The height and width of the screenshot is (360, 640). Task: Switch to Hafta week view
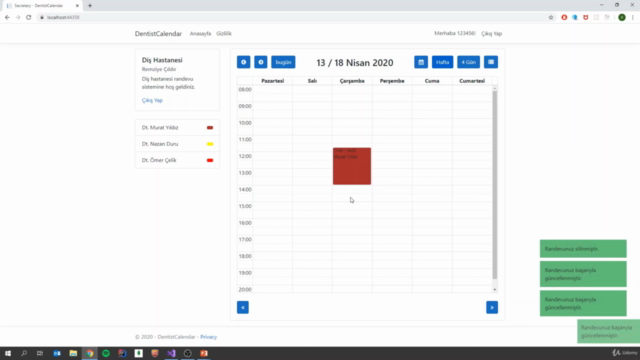(442, 62)
